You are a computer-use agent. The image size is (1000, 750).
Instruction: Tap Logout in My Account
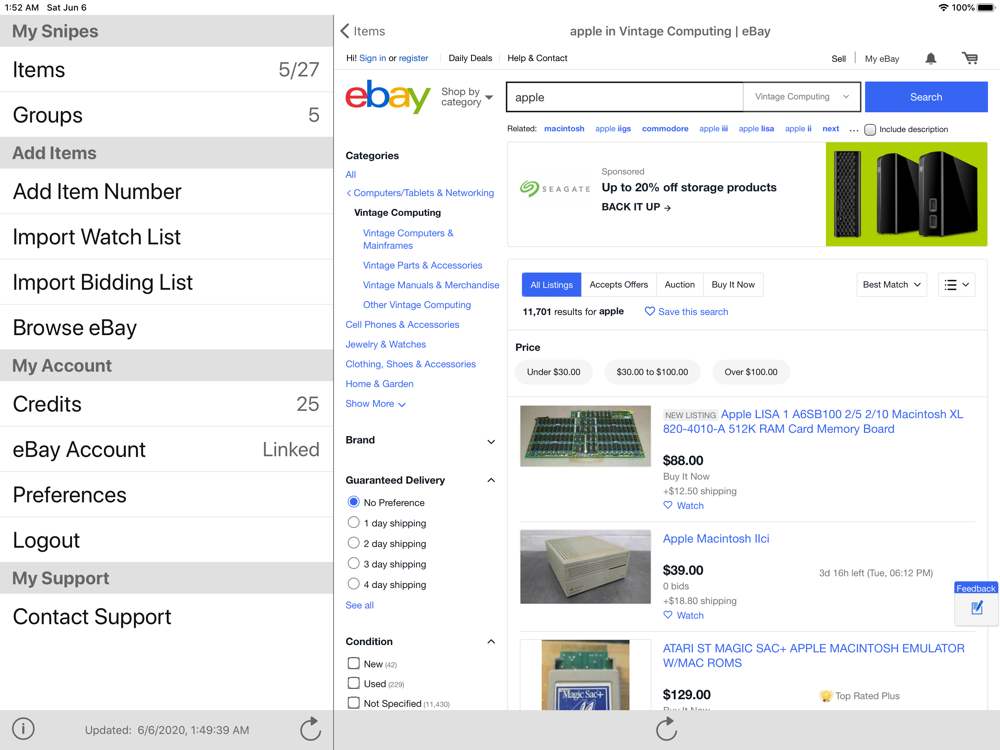pyautogui.click(x=166, y=540)
